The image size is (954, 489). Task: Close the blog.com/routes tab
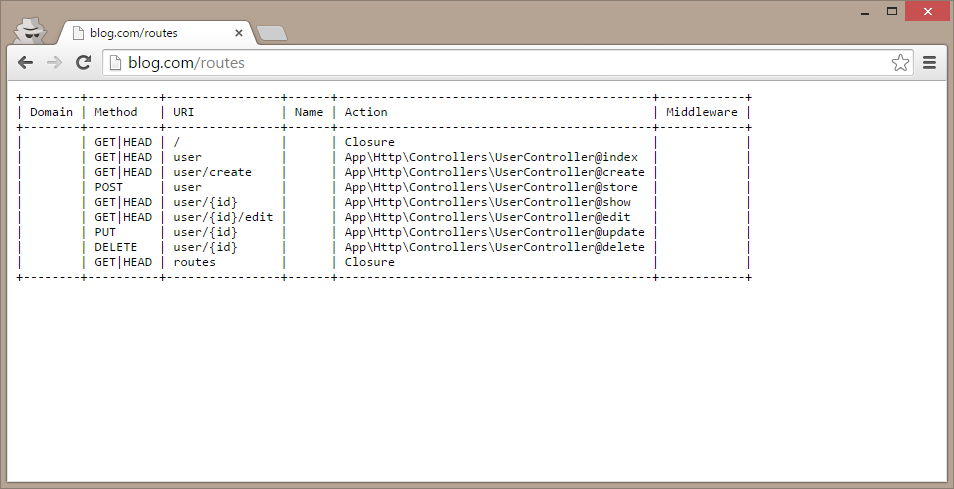point(239,33)
